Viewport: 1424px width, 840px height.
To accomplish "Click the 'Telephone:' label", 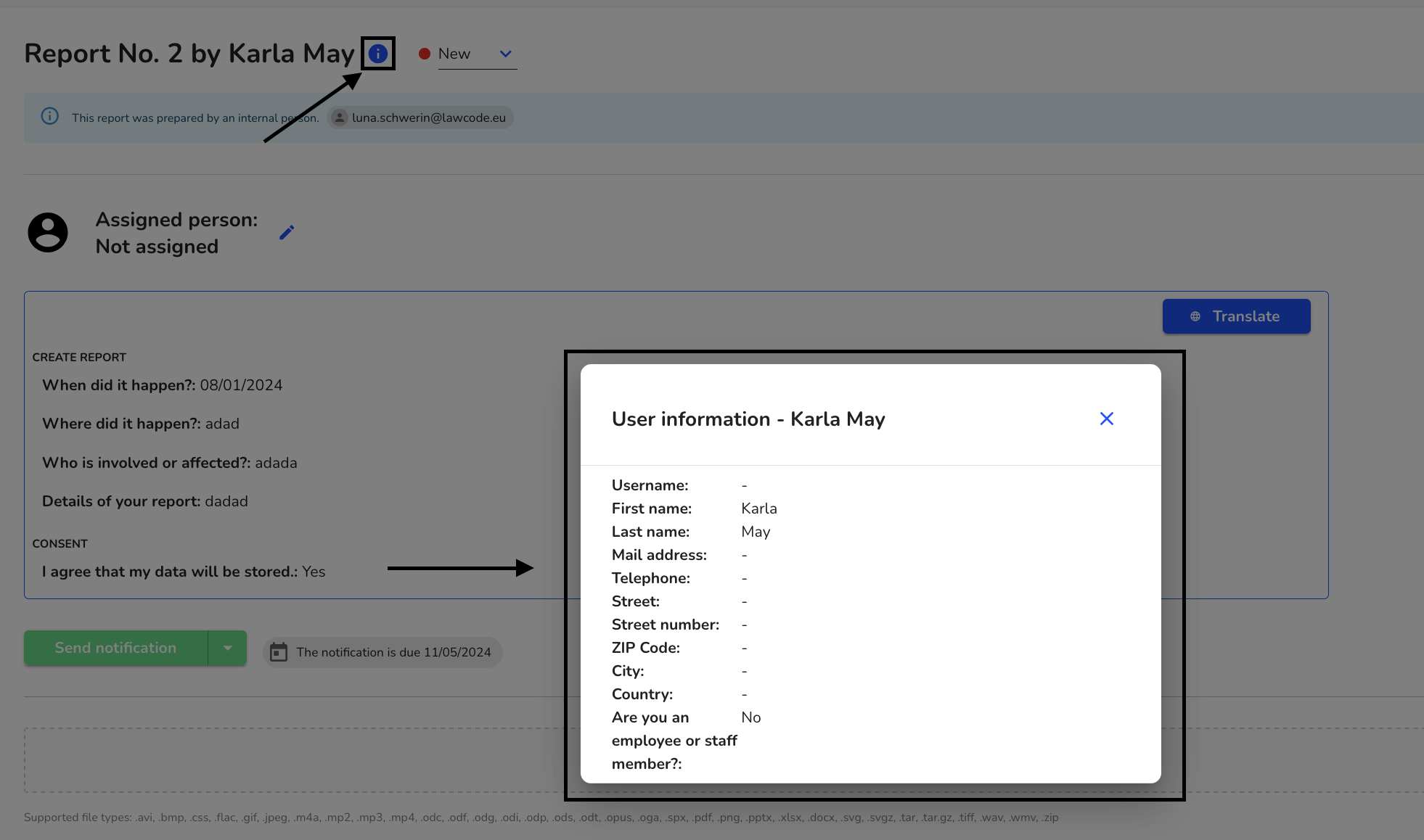I will (x=651, y=578).
